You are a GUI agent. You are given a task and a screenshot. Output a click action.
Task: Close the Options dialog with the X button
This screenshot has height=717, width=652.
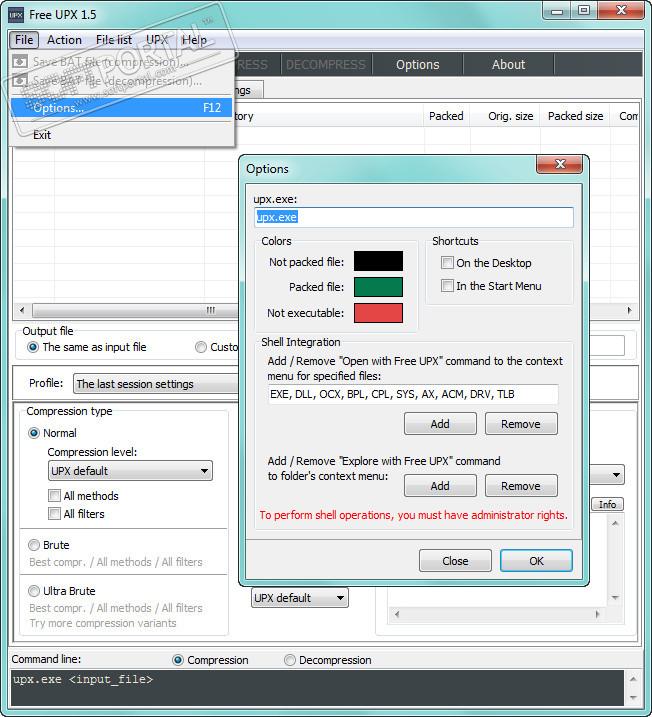point(559,164)
